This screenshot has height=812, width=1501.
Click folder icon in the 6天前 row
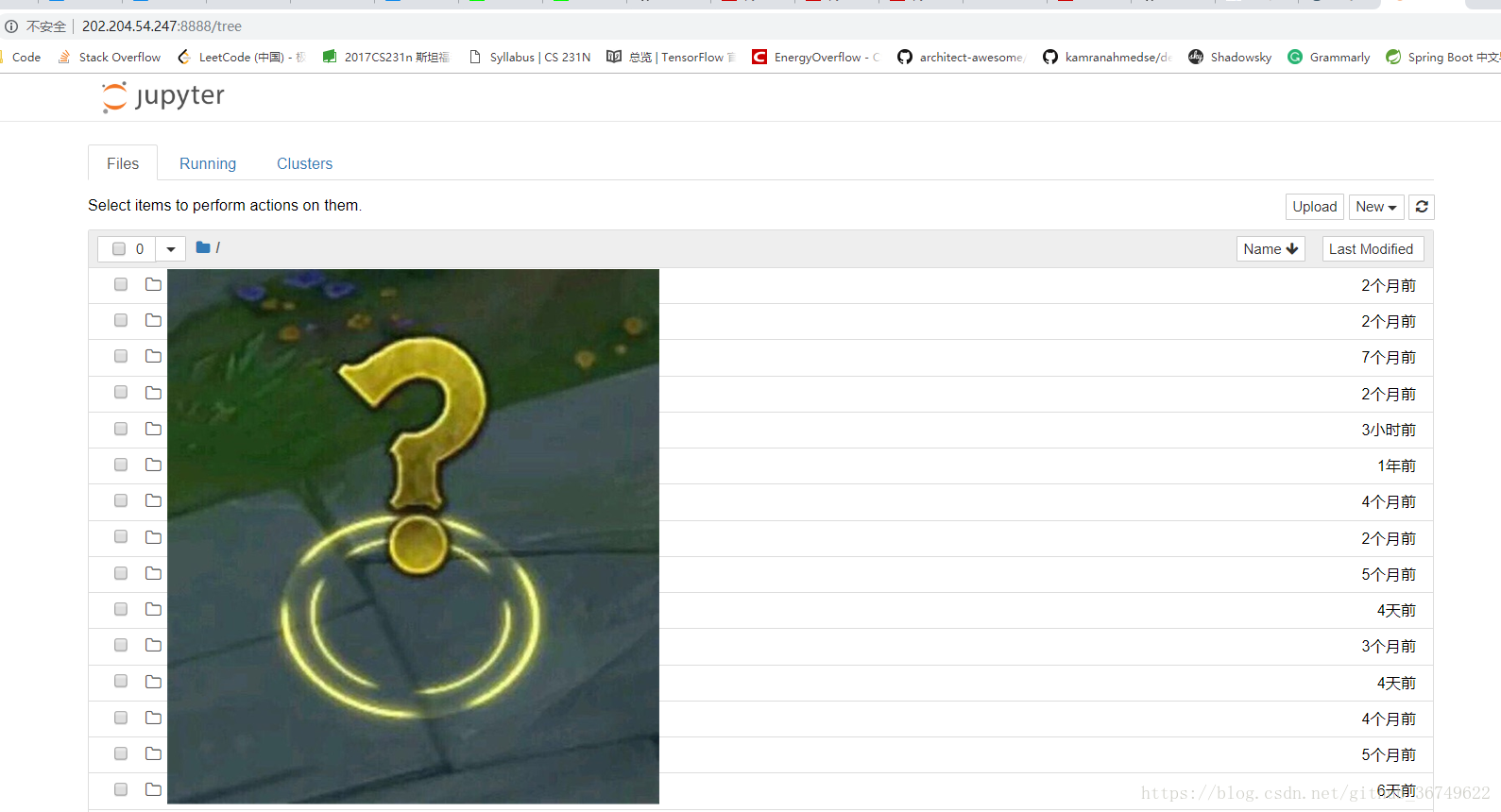click(x=153, y=789)
